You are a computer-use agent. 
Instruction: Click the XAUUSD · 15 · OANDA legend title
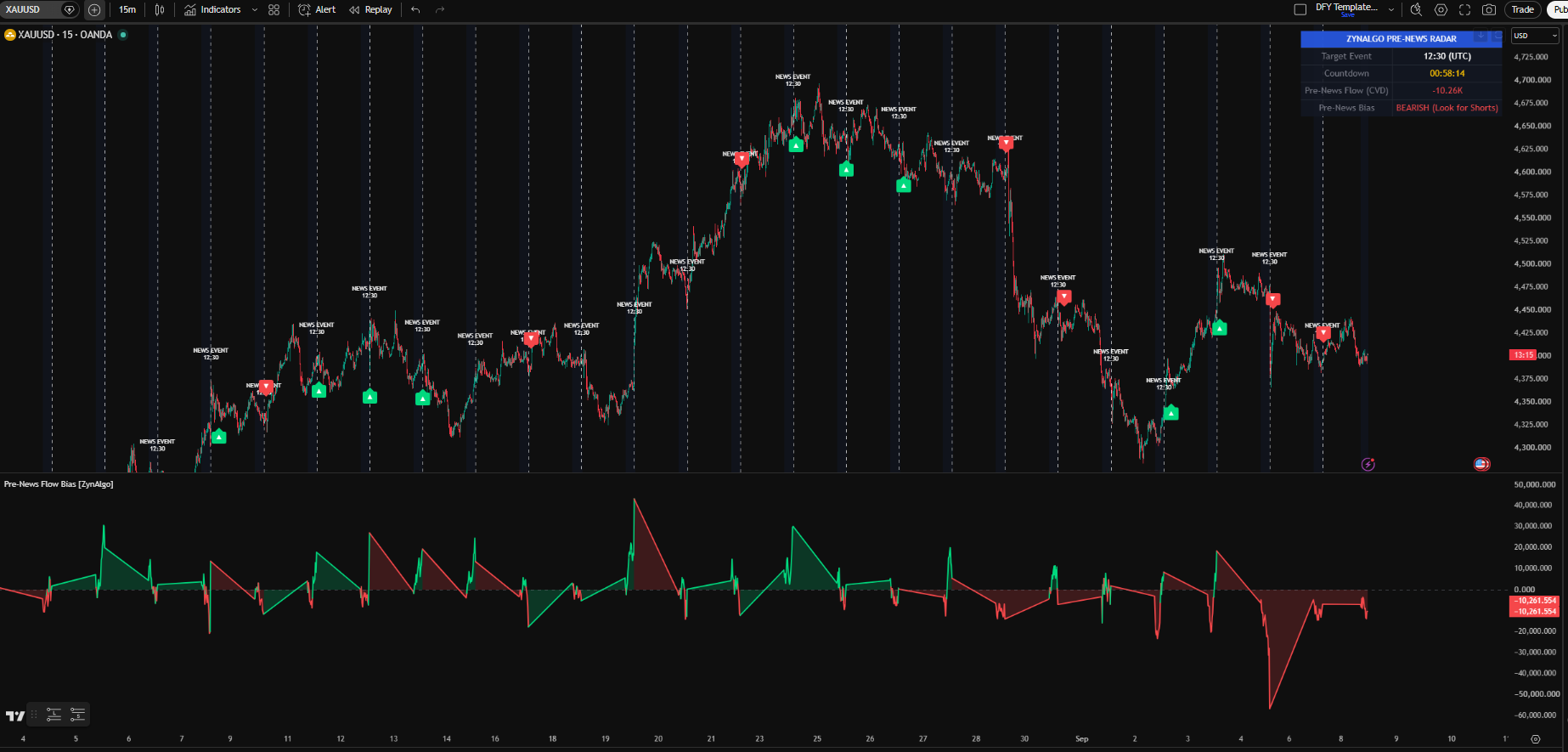[x=65, y=35]
